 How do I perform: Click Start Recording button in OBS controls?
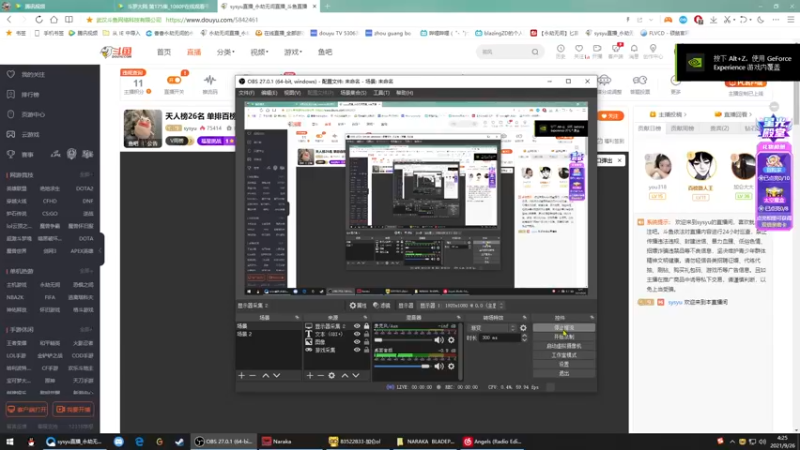[564, 337]
